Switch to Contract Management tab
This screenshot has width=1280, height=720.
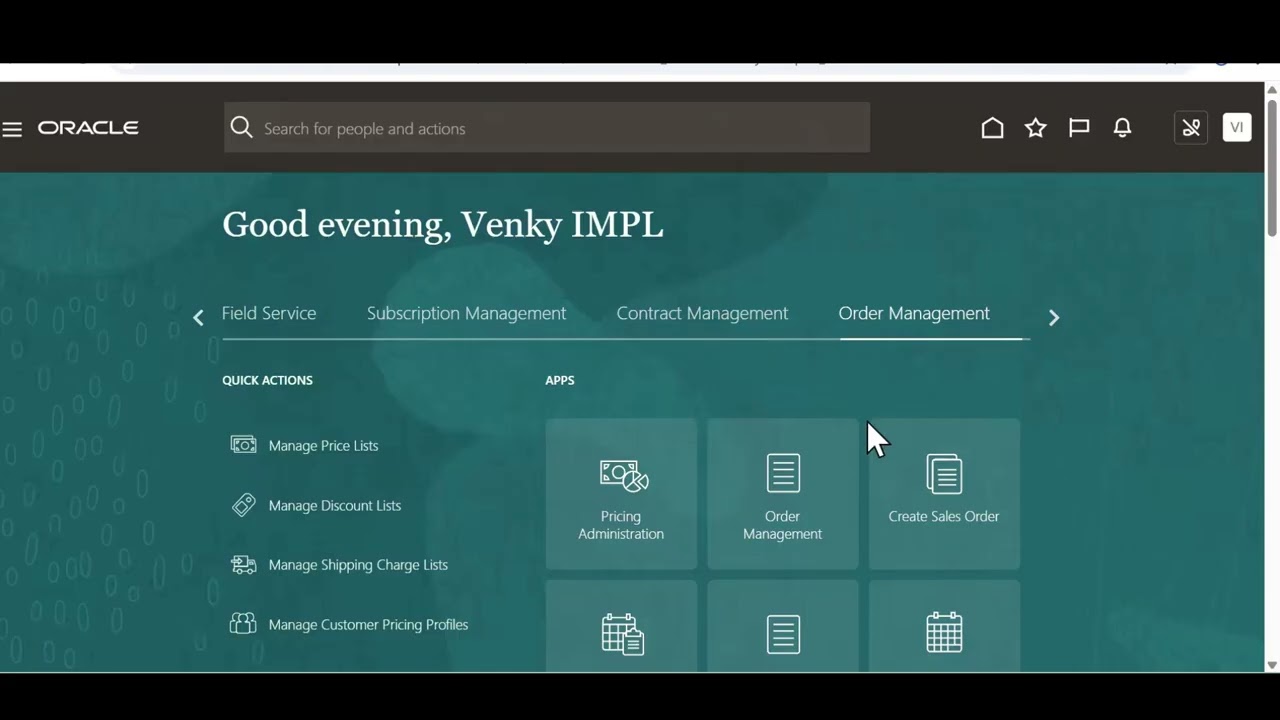702,313
